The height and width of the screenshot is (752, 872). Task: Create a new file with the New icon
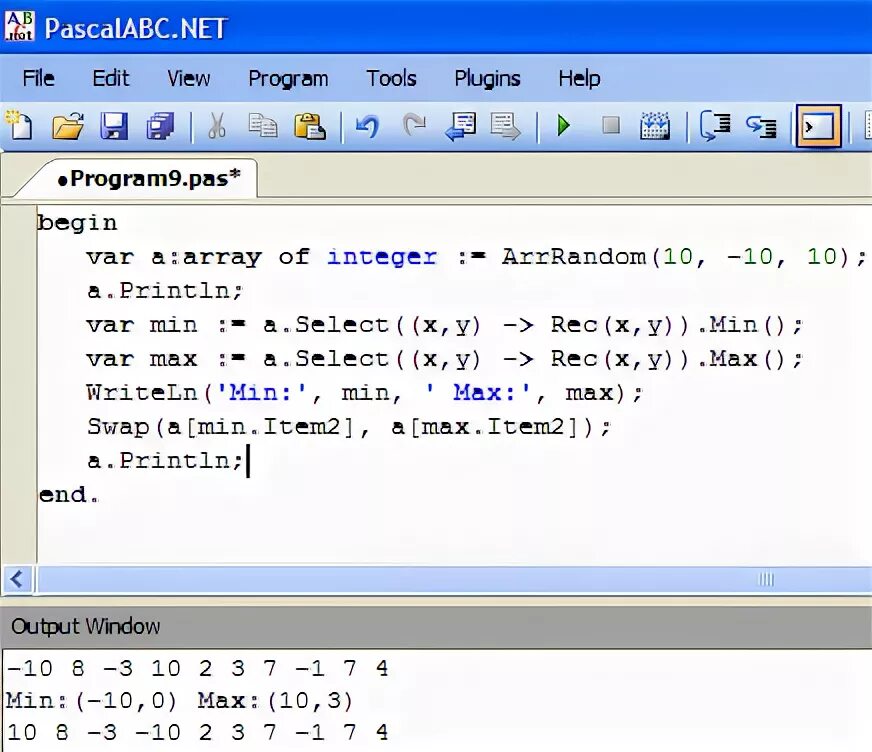[x=19, y=125]
